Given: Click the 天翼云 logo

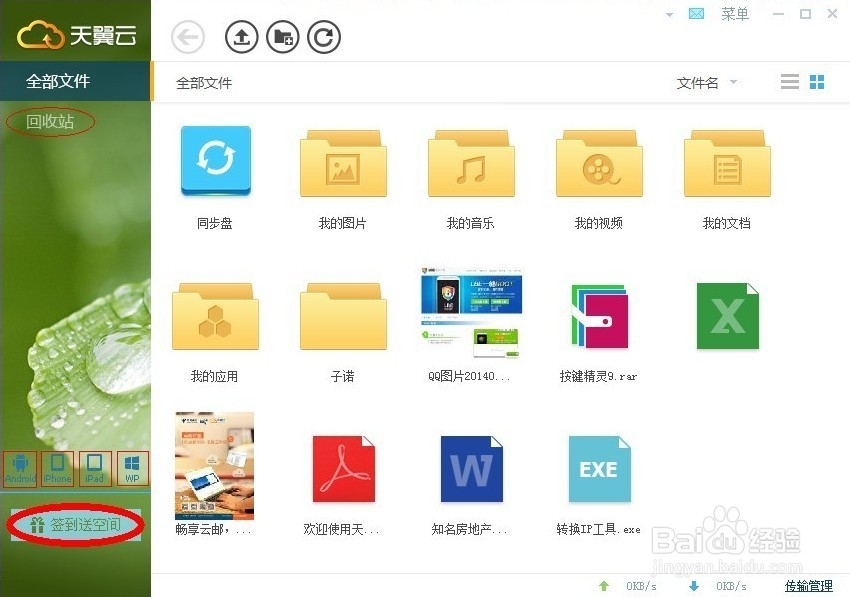Looking at the screenshot, I should [x=76, y=35].
